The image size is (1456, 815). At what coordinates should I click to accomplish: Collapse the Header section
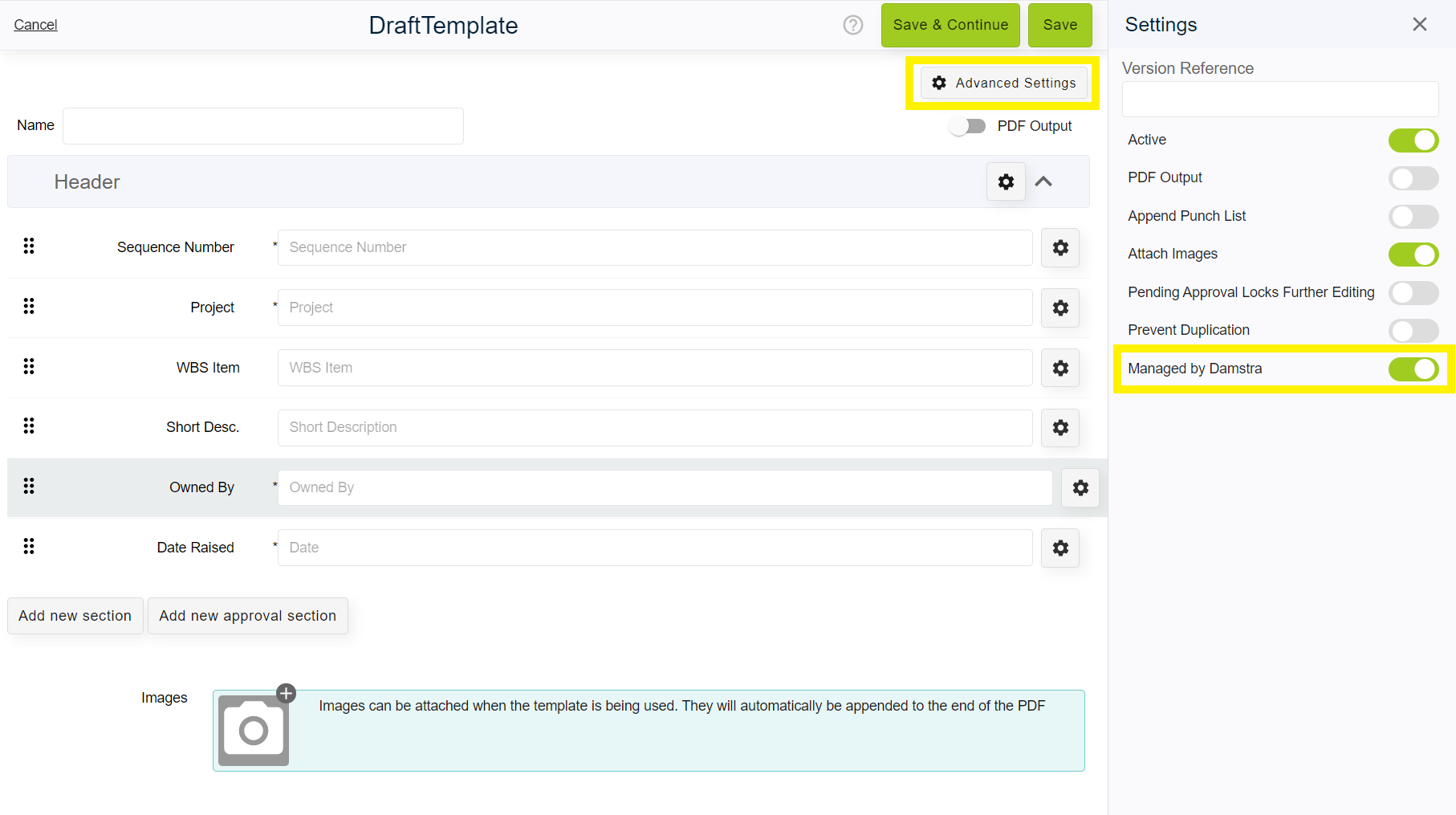pyautogui.click(x=1044, y=181)
